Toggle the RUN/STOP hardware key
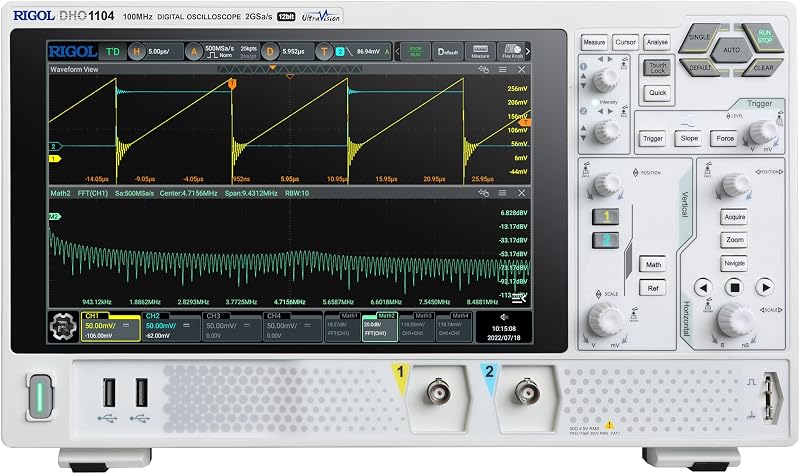 pos(763,37)
